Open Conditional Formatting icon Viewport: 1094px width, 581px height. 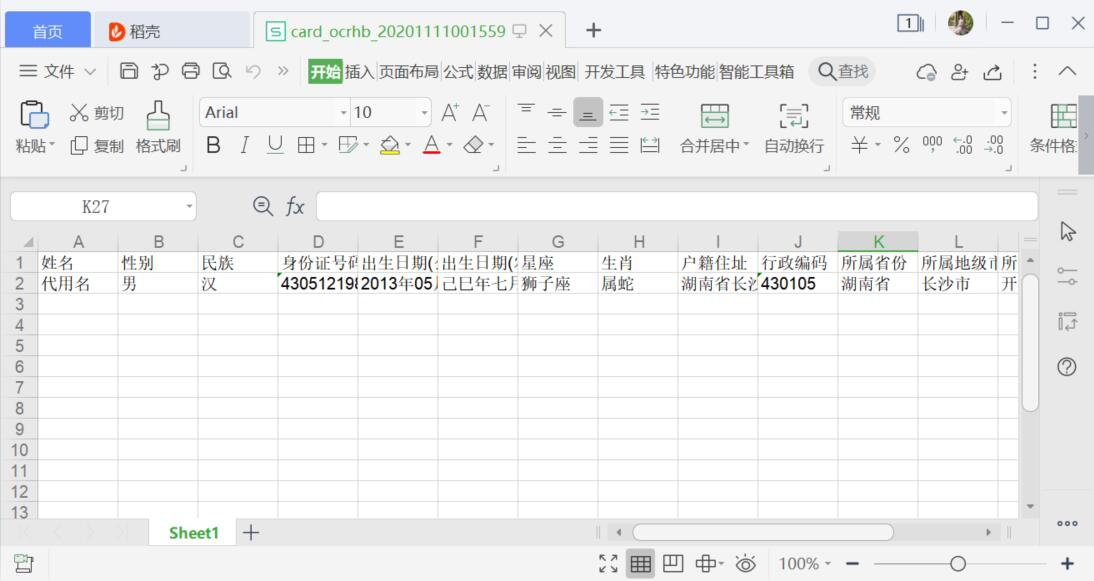tap(1063, 115)
